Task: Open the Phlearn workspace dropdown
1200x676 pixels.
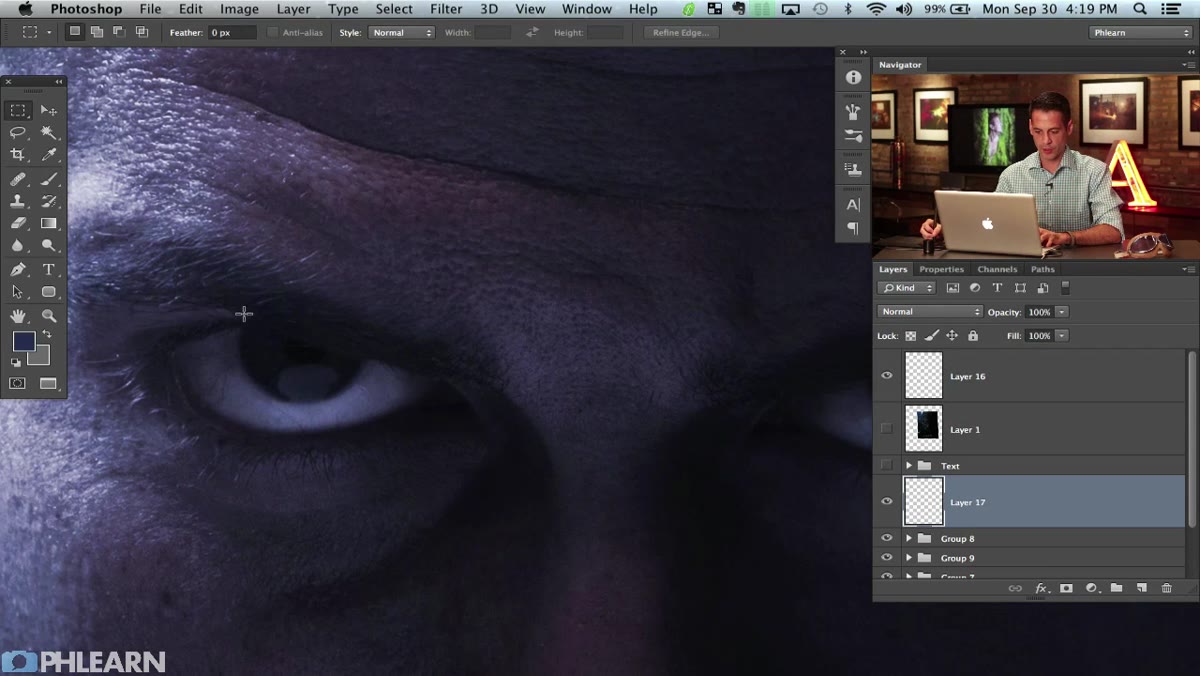Action: click(x=1140, y=32)
